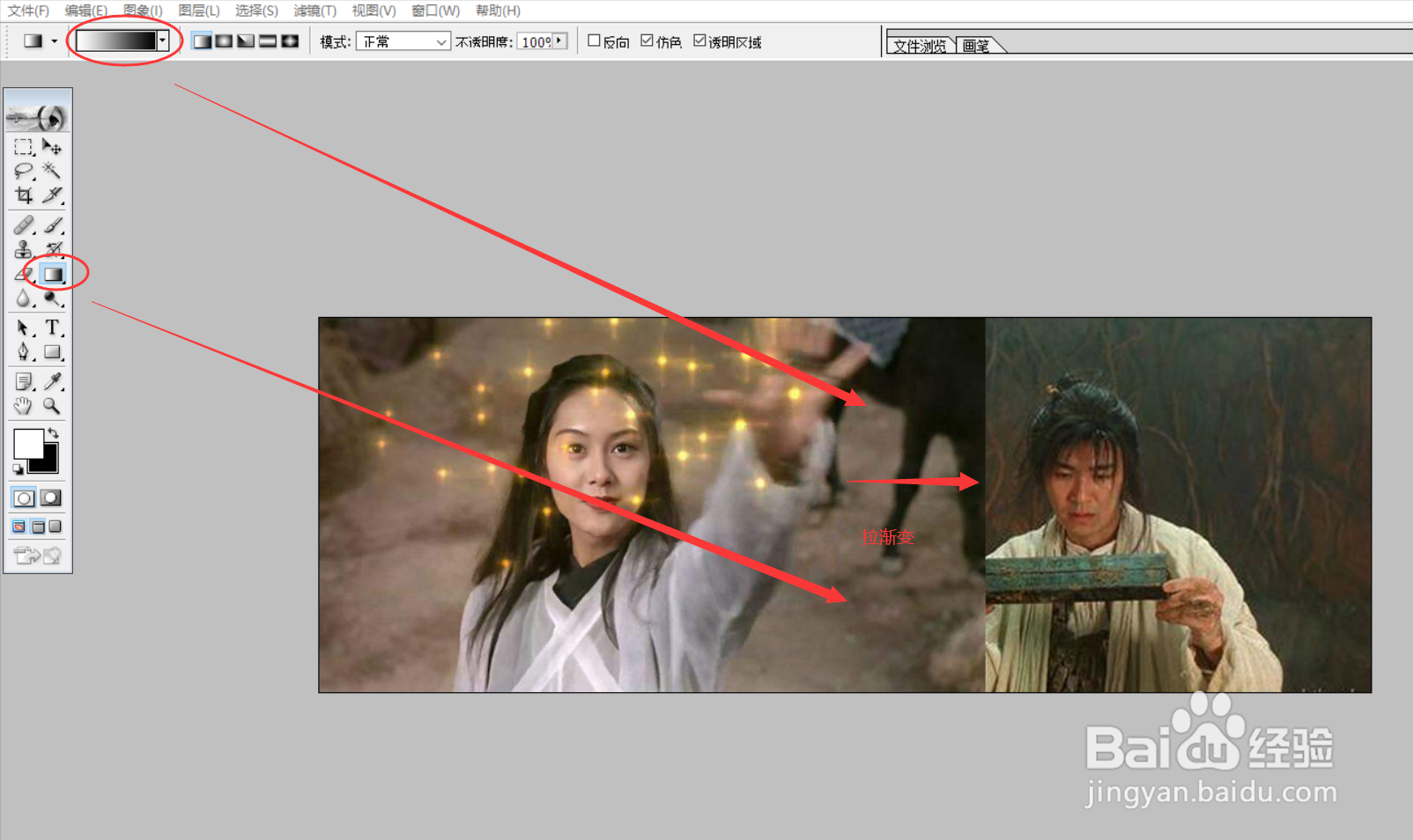
Task: Open the 视图(V) menu
Action: tap(374, 11)
